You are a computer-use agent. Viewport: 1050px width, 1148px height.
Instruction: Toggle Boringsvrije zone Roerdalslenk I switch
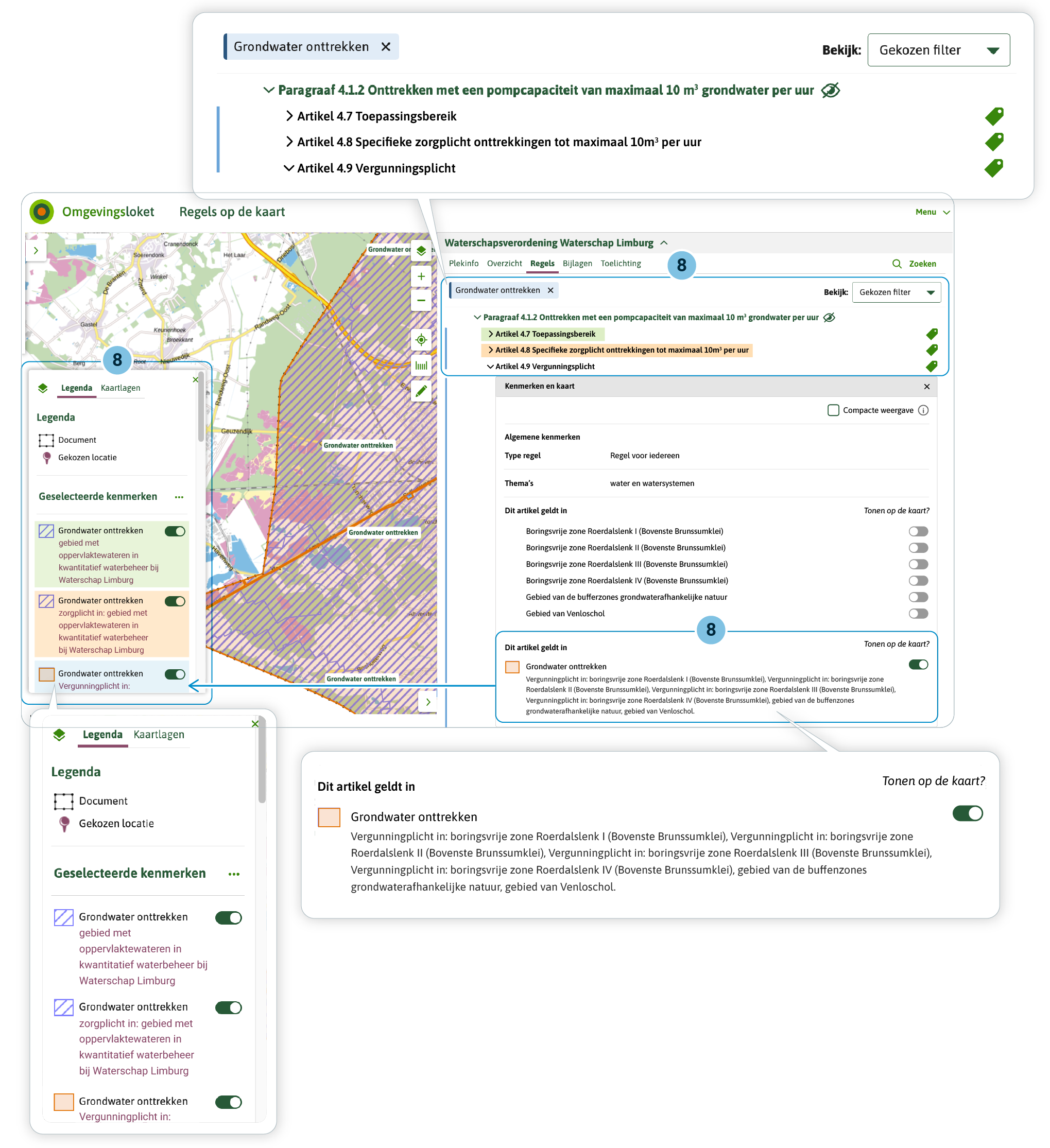pos(918,531)
